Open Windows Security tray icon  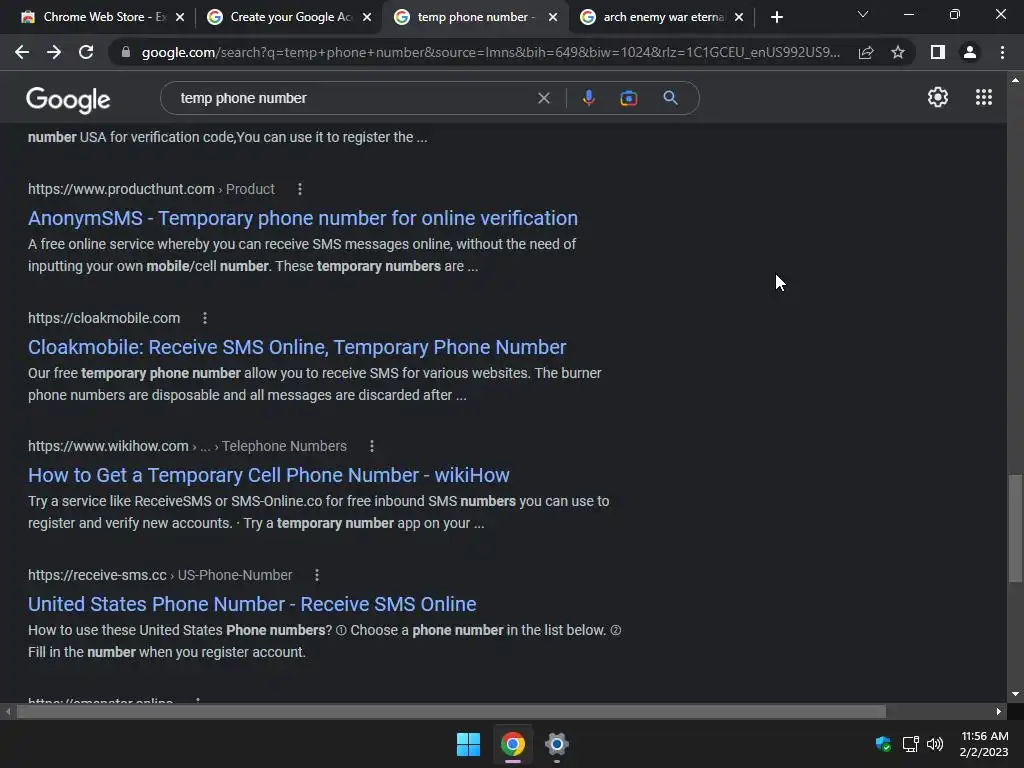tap(883, 744)
